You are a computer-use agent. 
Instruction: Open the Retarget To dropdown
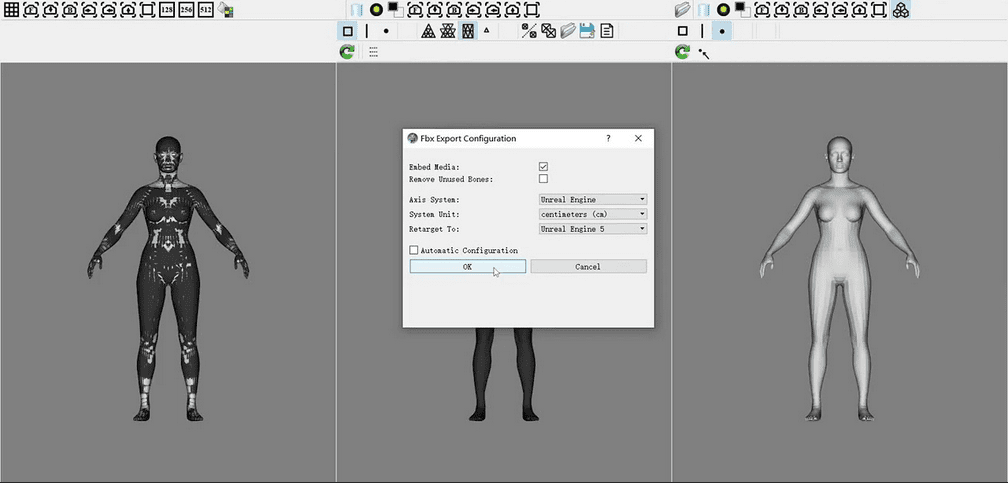point(593,228)
